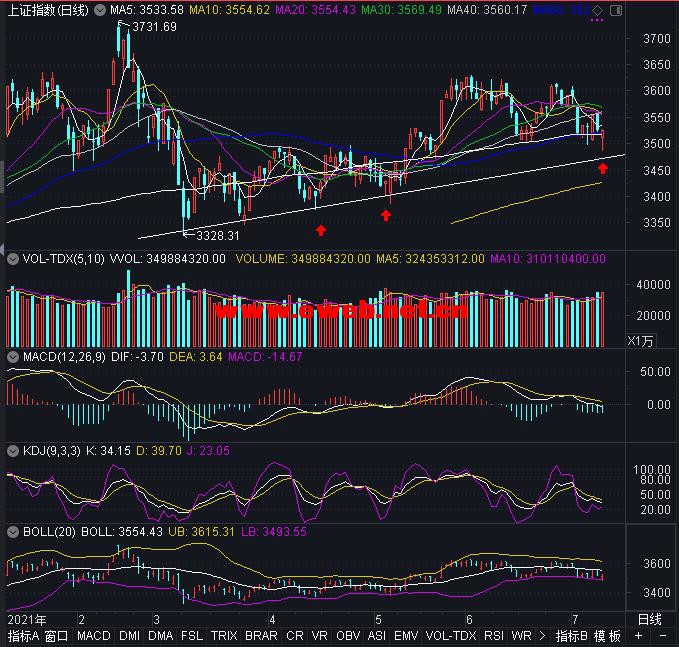Click the 日线 period label at bottom right
679x647 pixels.
coord(649,619)
